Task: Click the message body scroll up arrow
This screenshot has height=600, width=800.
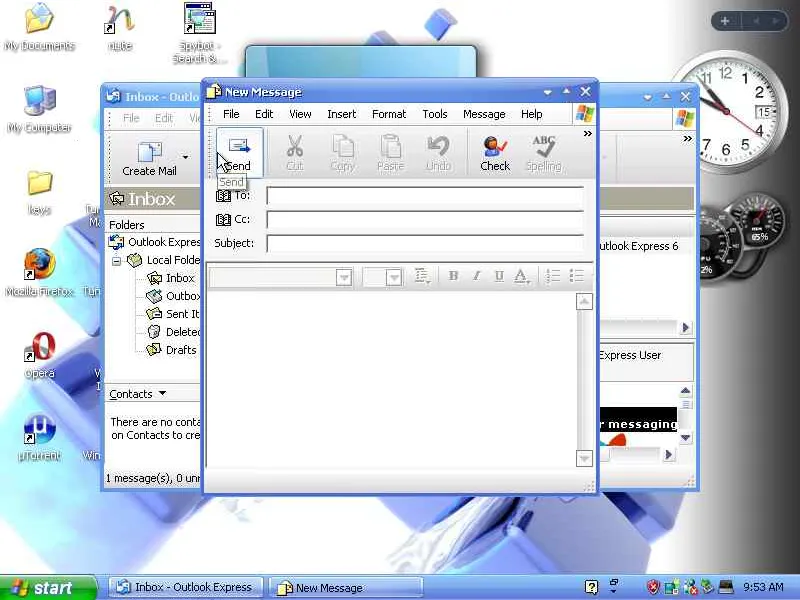Action: [584, 302]
